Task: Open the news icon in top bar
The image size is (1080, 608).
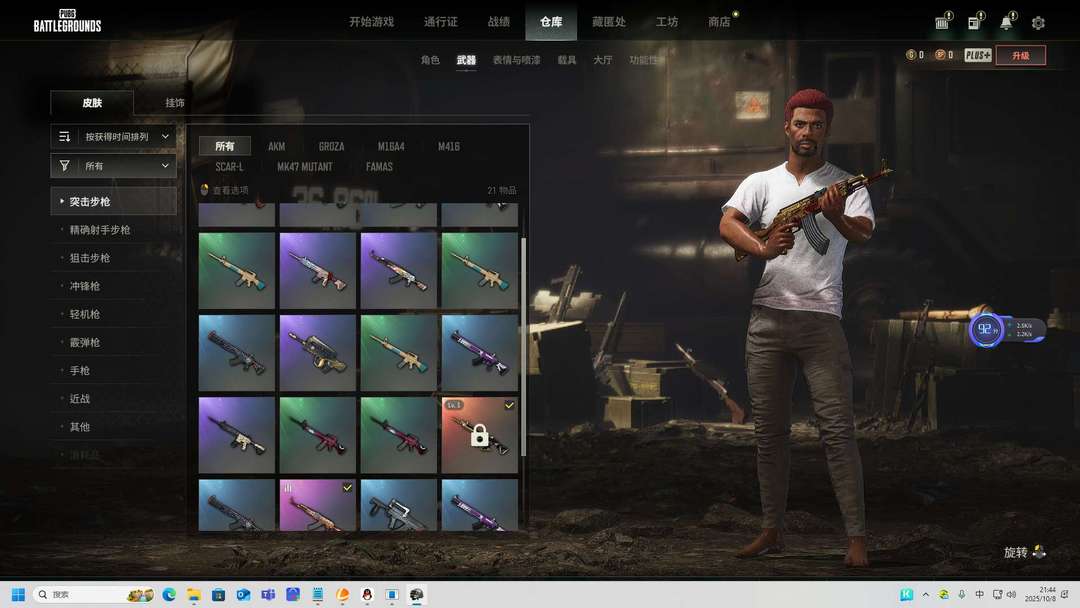Action: [974, 23]
